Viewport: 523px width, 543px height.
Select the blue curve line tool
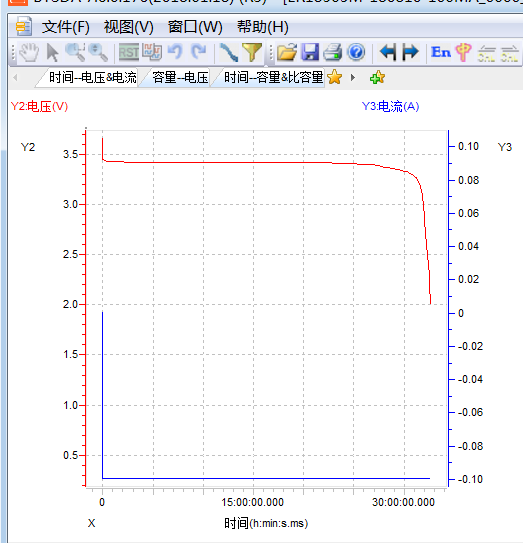pos(229,53)
